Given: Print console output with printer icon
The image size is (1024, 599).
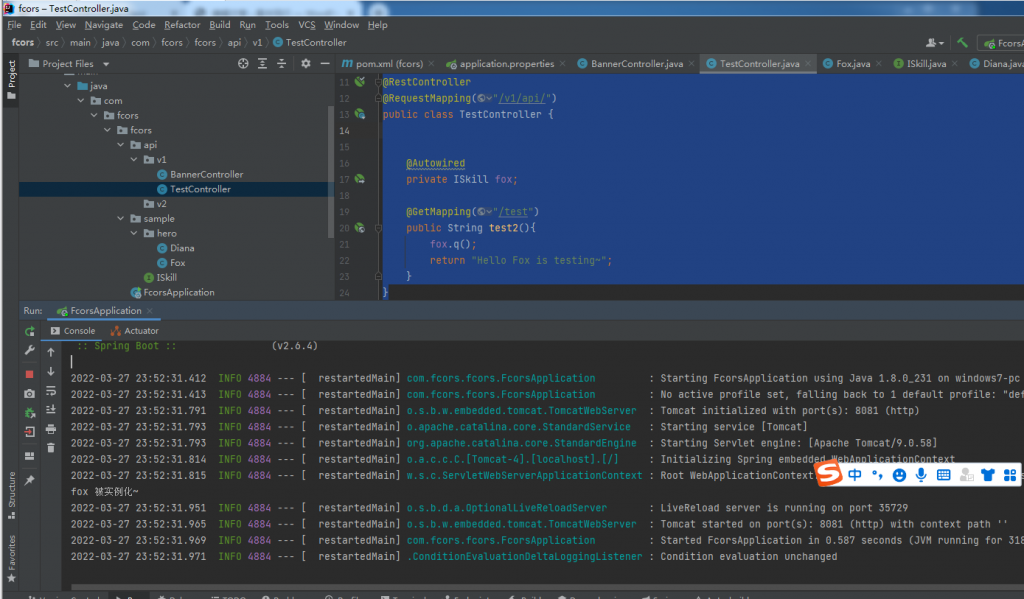Looking at the screenshot, I should (51, 429).
